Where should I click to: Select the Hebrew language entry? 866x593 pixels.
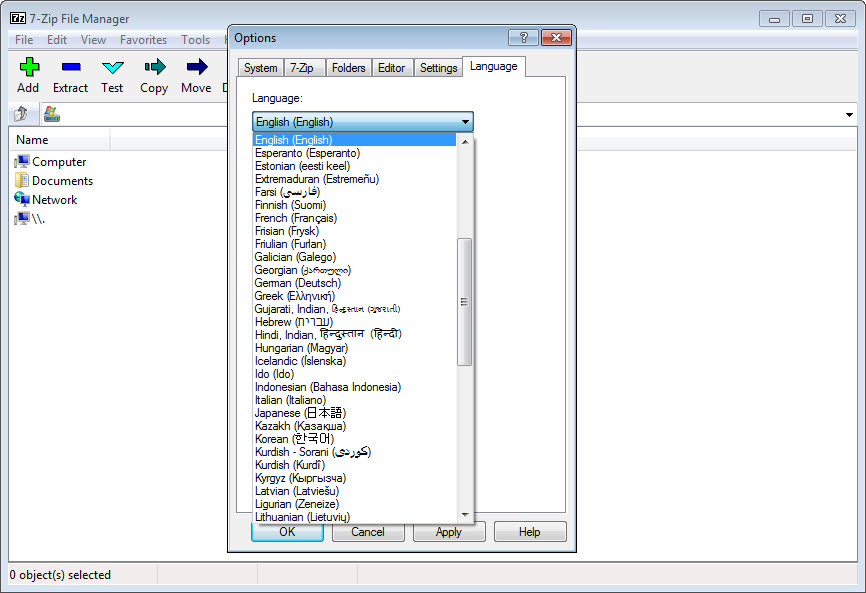pyautogui.click(x=355, y=321)
